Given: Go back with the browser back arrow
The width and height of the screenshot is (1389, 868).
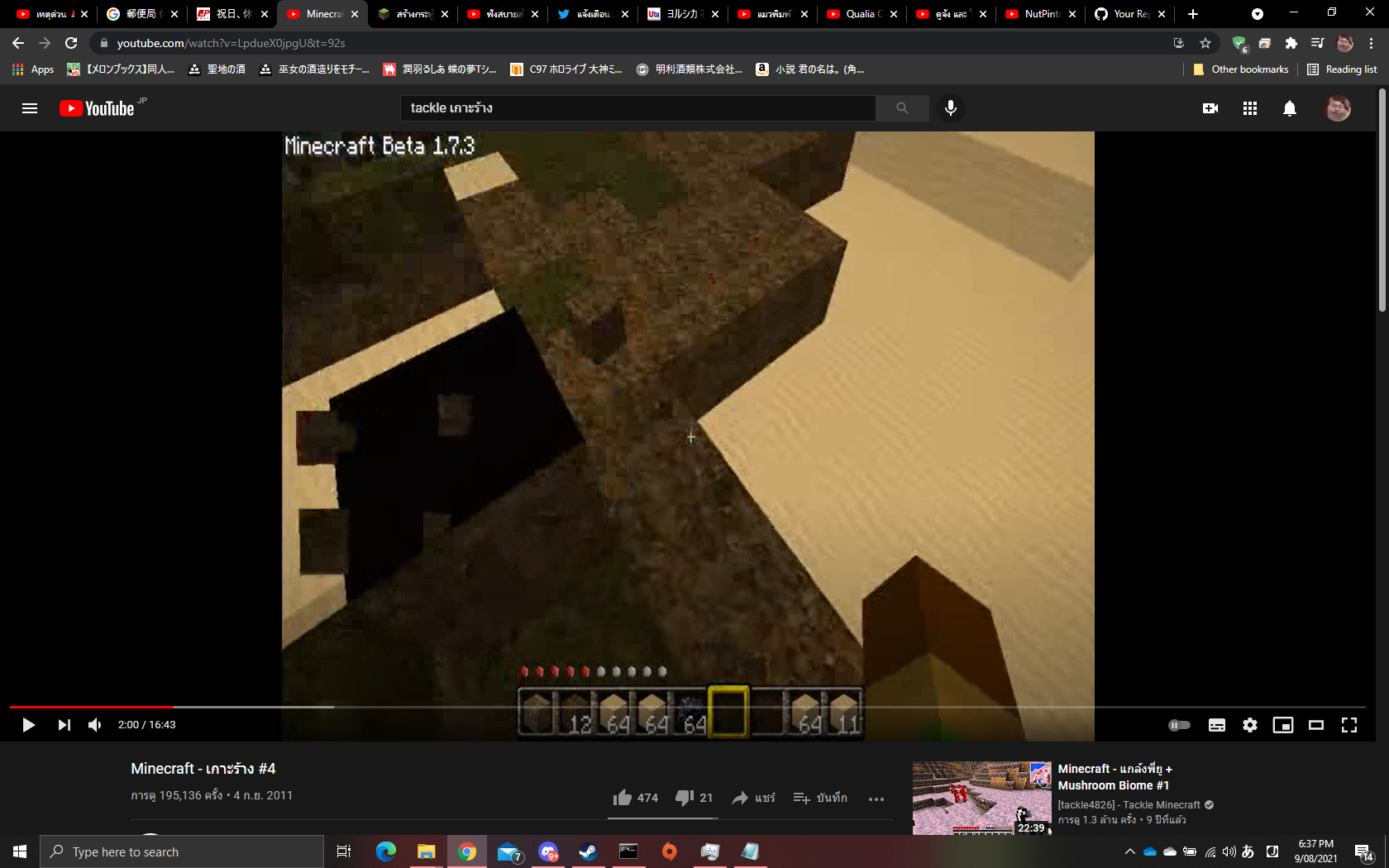Looking at the screenshot, I should [18, 43].
